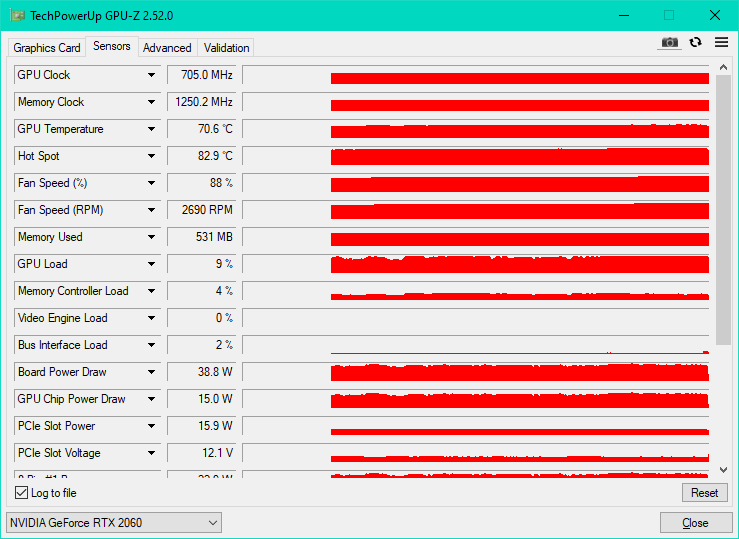739x539 pixels.
Task: Open the PCIe Slot Power dropdown
Action: coord(151,426)
